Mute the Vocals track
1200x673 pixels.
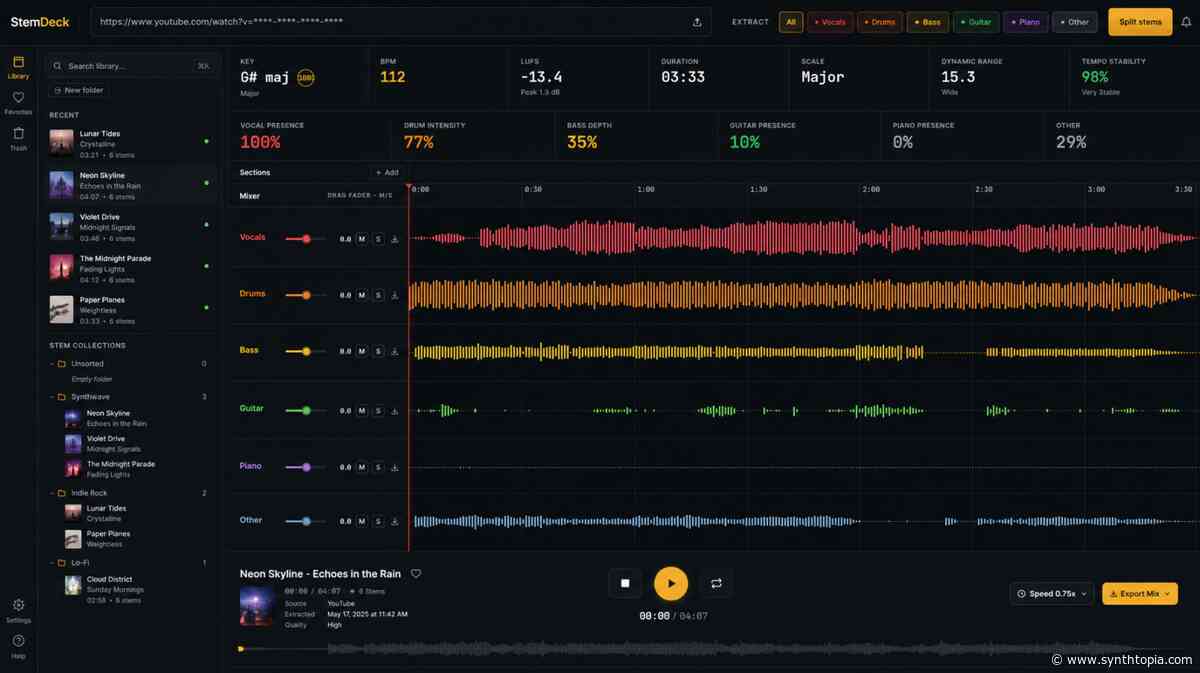(362, 239)
